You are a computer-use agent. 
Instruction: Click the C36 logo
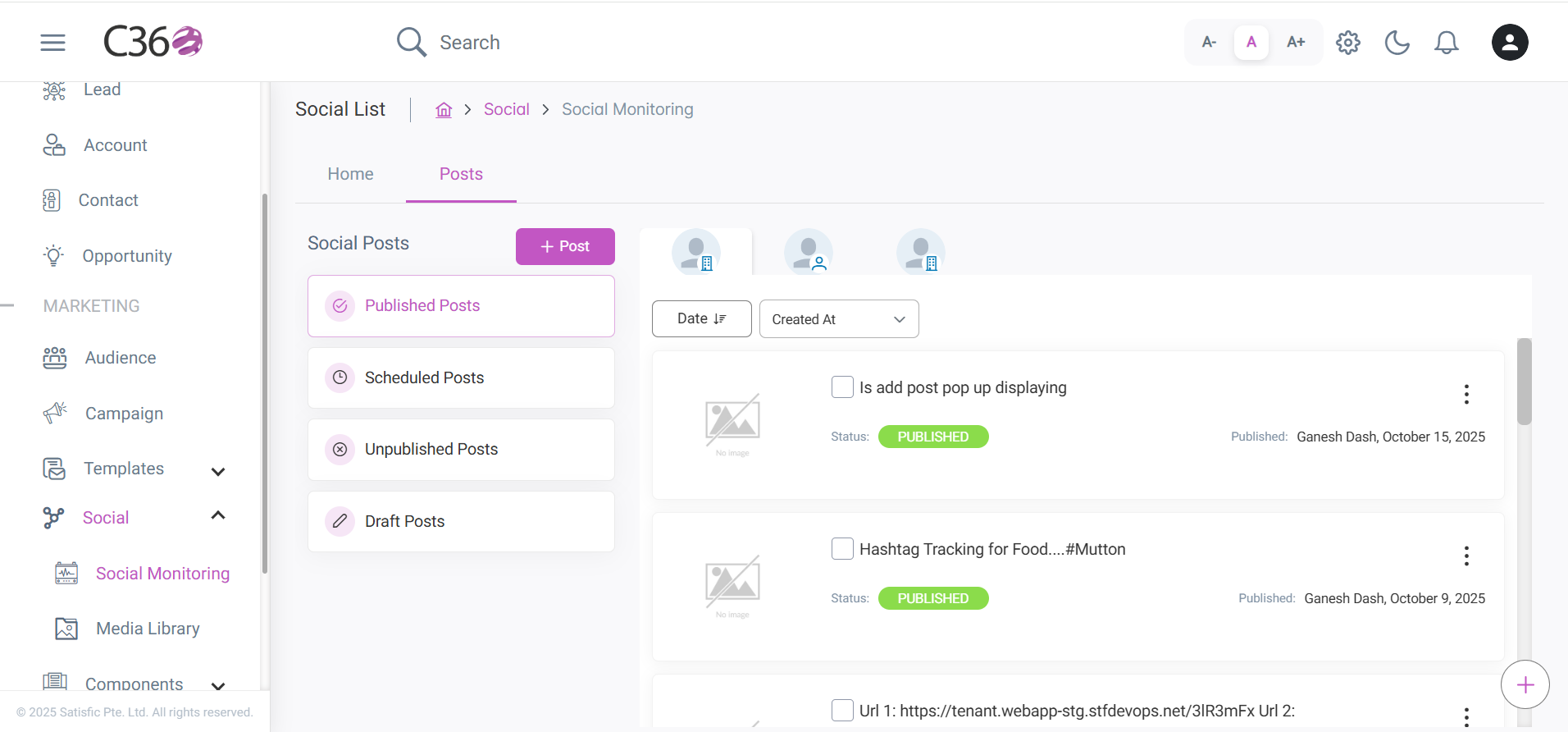(153, 42)
